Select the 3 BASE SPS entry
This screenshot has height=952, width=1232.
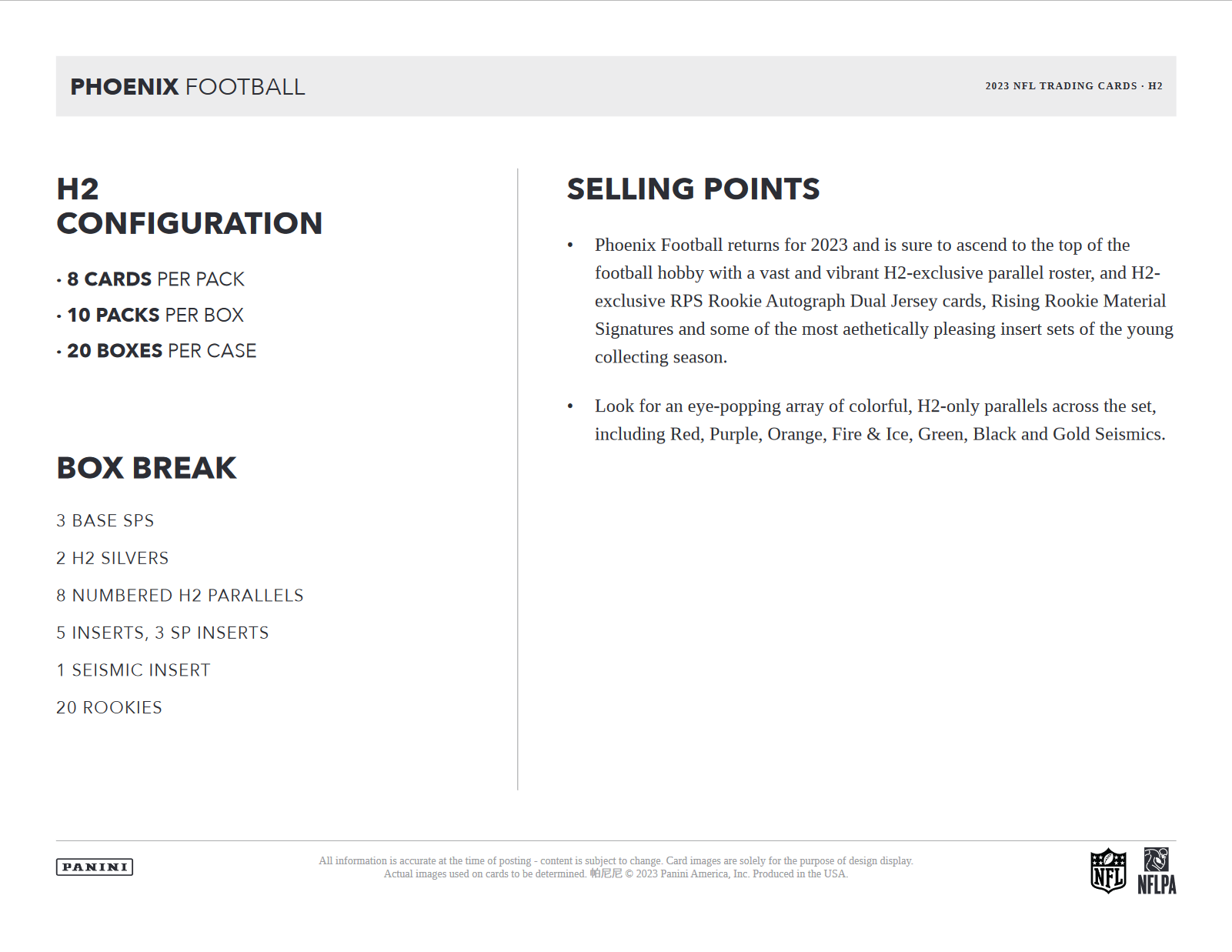[105, 521]
